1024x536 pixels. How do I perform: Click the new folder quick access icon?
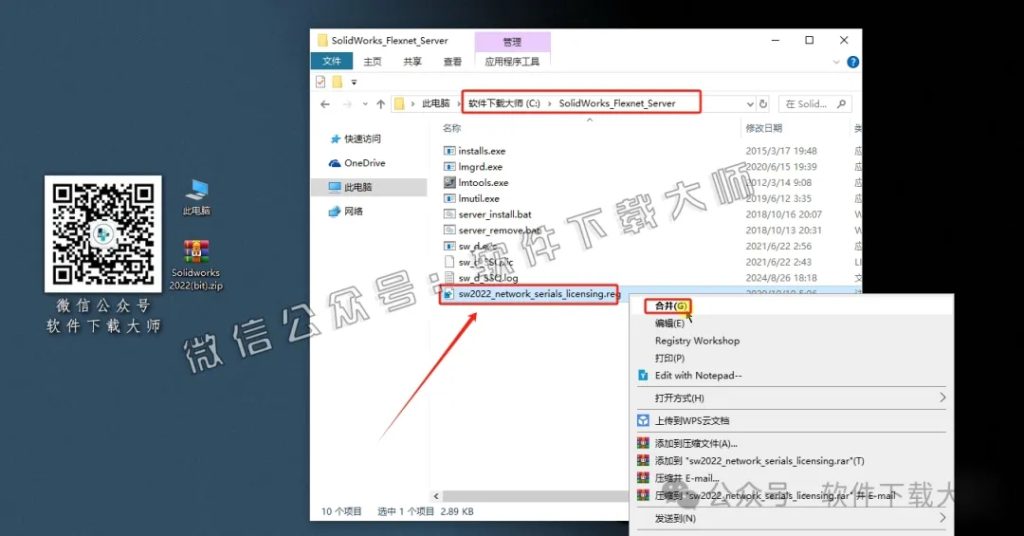coord(337,82)
